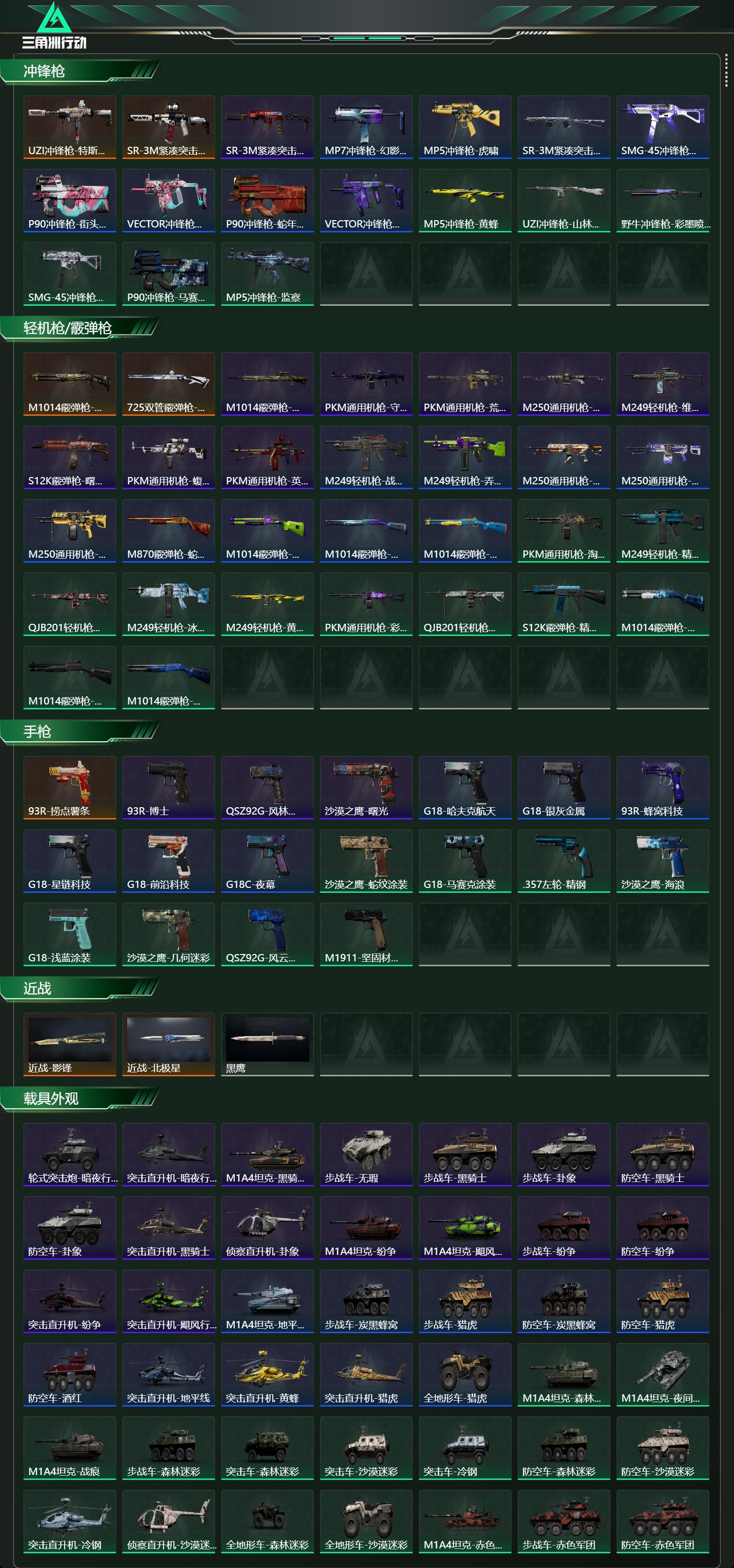The width and height of the screenshot is (734, 1568).
Task: Open the MP5冲锋枪-黄蜂 weapon skin
Action: tap(465, 200)
